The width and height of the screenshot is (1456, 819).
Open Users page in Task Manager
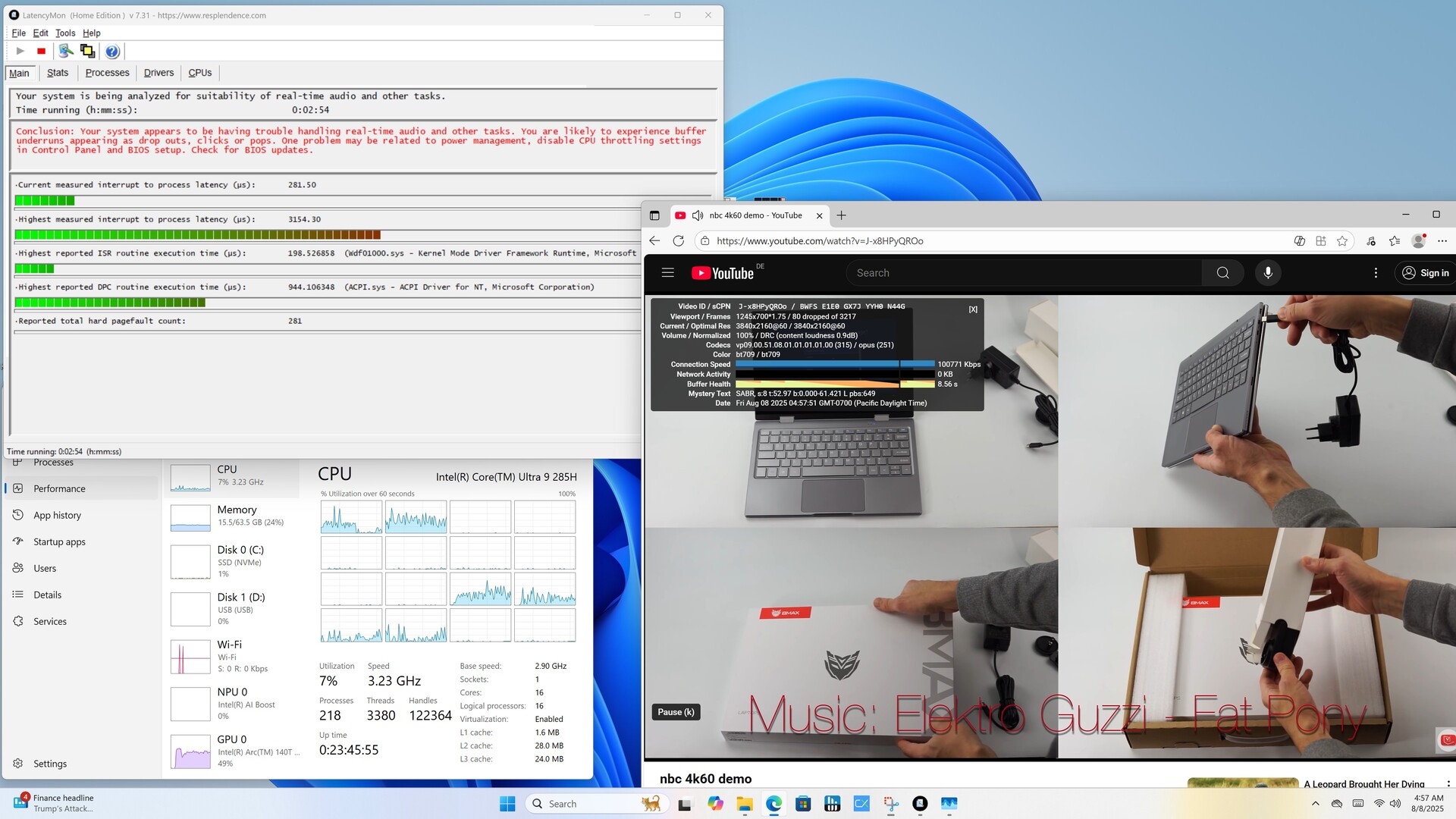[82, 568]
